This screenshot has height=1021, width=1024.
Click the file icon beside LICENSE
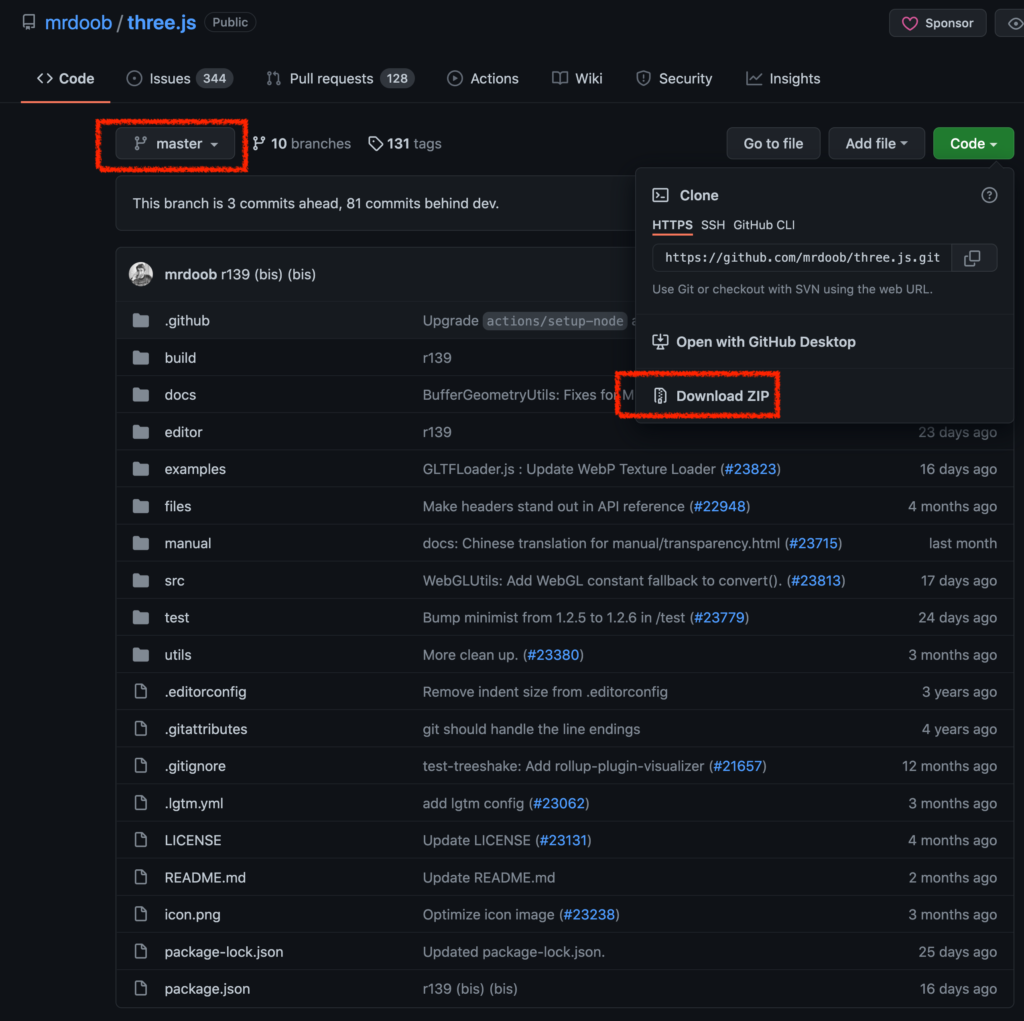point(141,840)
